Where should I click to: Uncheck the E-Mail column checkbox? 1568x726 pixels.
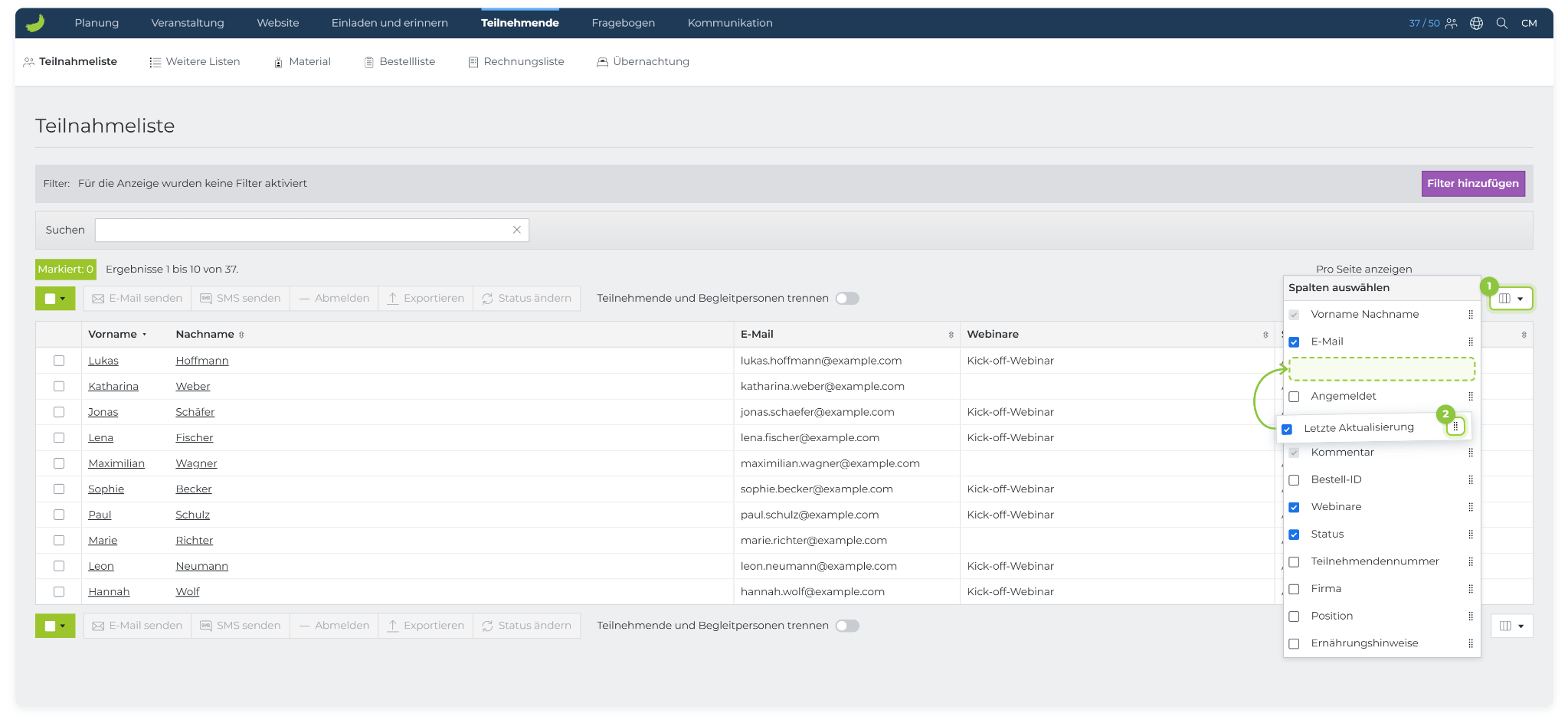[1294, 342]
